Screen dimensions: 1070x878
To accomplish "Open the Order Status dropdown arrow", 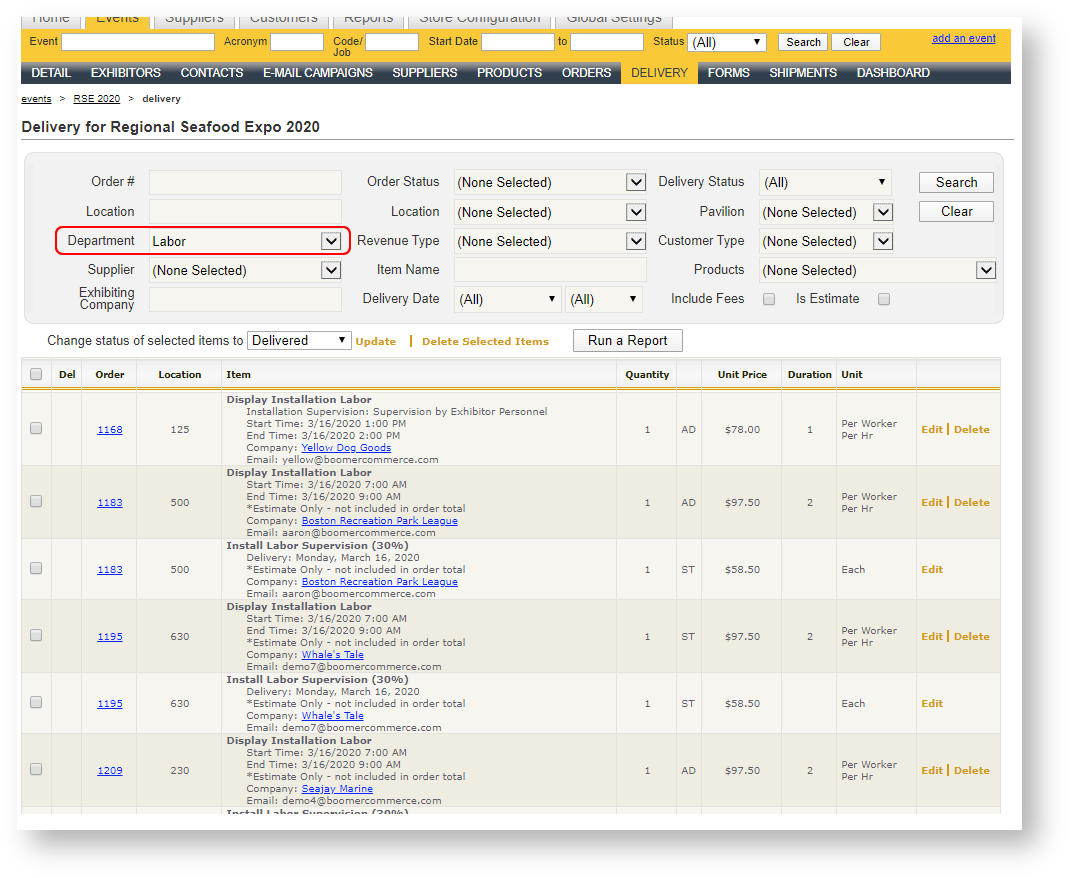I will point(636,182).
